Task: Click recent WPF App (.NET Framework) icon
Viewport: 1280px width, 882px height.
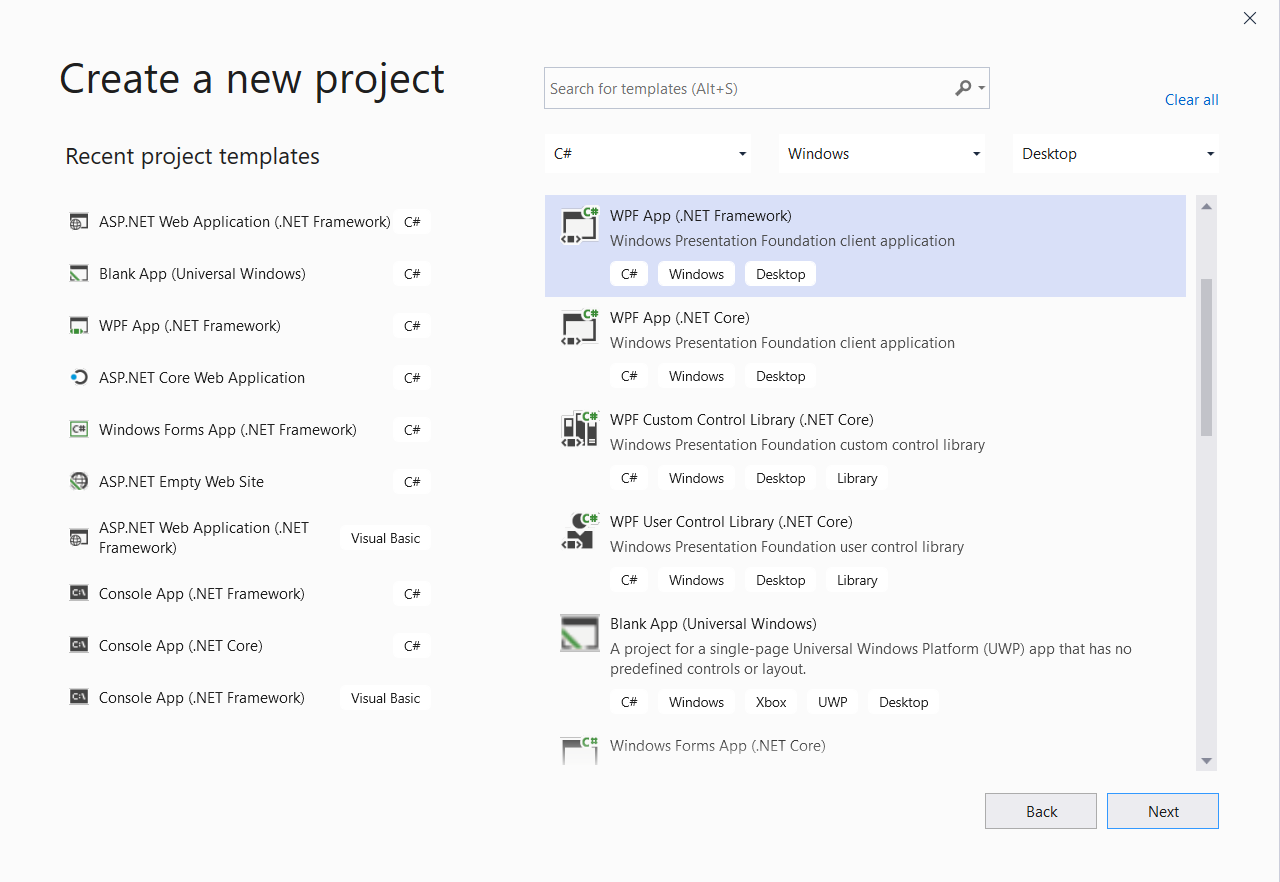Action: [79, 326]
